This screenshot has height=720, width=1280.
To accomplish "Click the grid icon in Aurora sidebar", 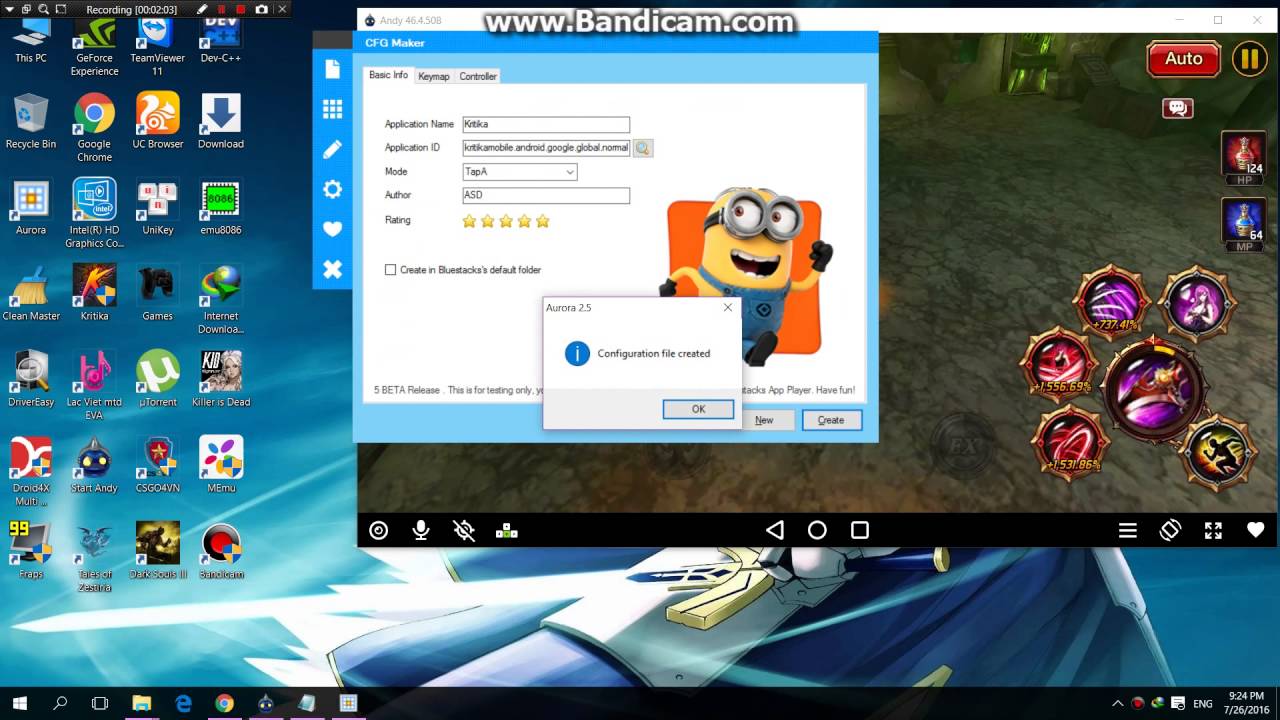I will (332, 109).
